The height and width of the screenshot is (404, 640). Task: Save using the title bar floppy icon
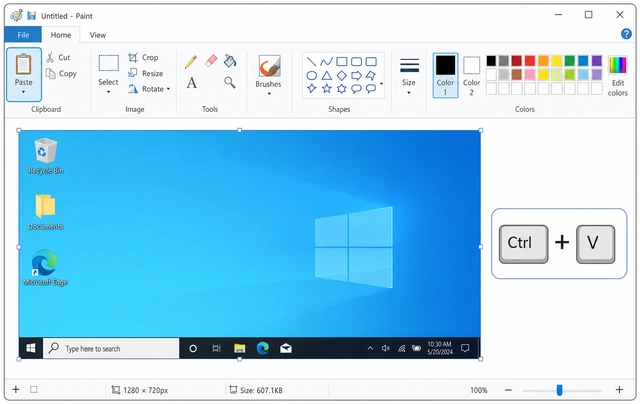[31, 16]
